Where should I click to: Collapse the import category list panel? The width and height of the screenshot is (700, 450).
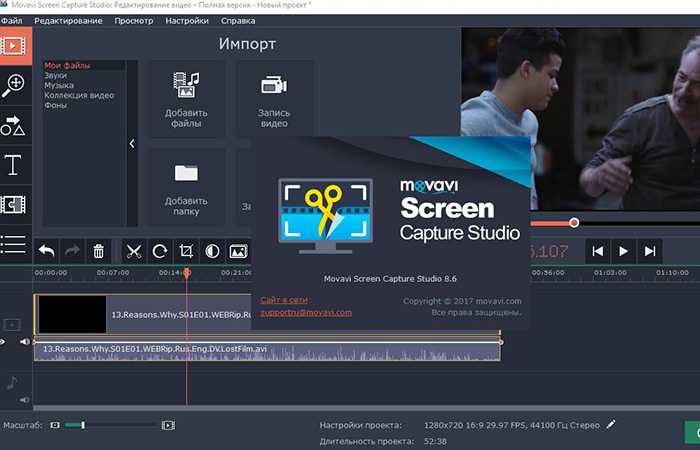pos(132,144)
